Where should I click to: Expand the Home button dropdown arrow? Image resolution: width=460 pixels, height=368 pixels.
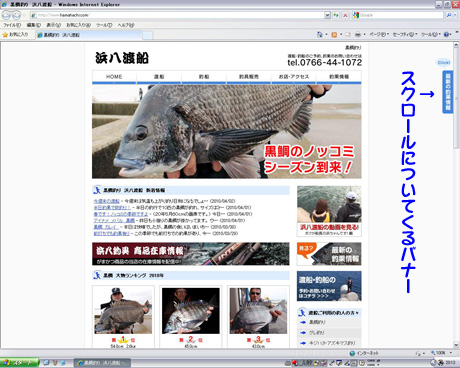coord(326,34)
